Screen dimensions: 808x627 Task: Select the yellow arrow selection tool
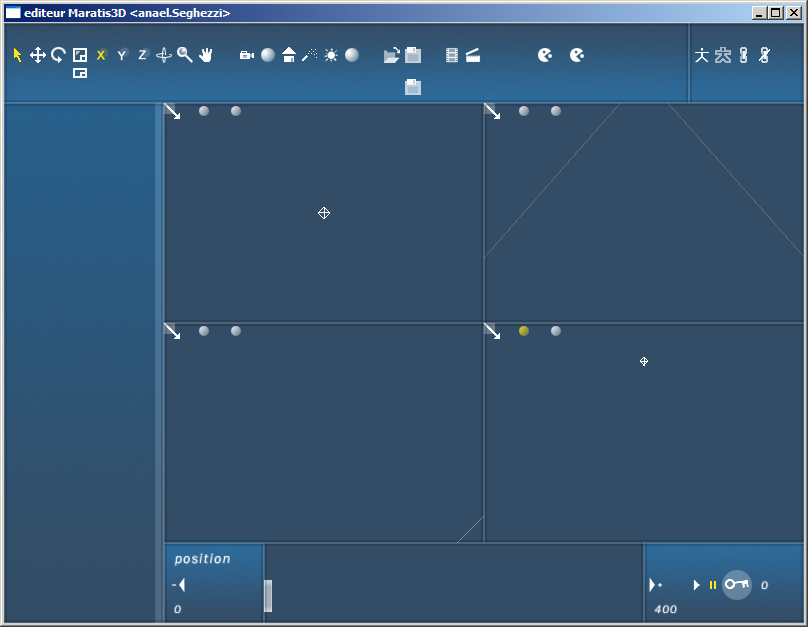tap(18, 55)
